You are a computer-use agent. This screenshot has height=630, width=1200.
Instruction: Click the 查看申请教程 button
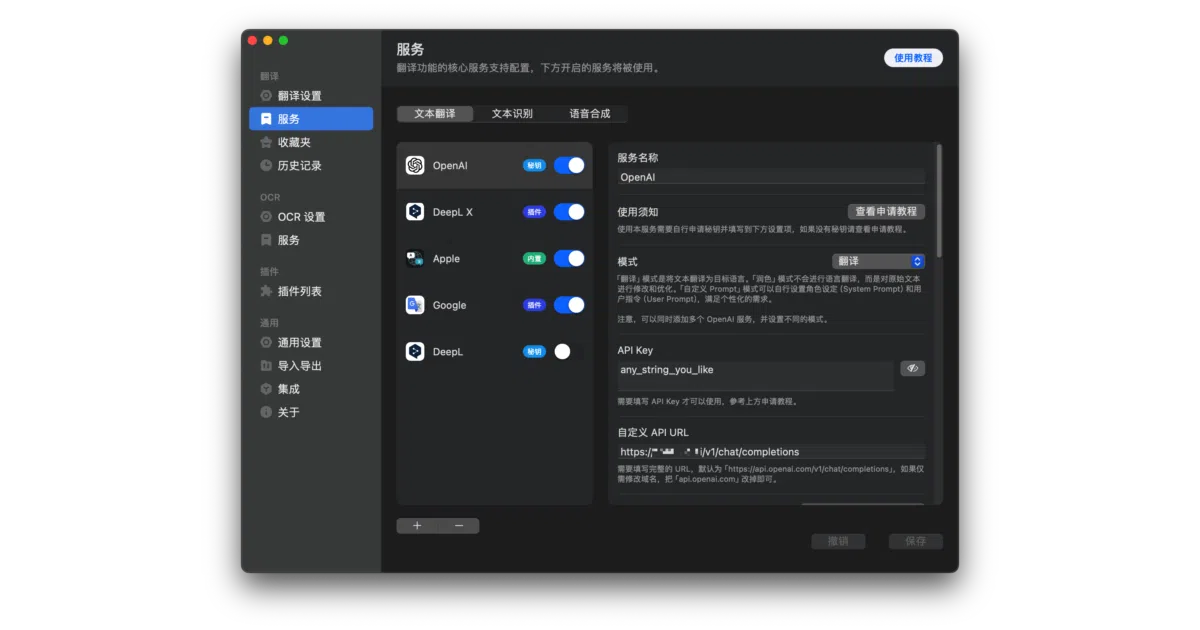point(887,212)
